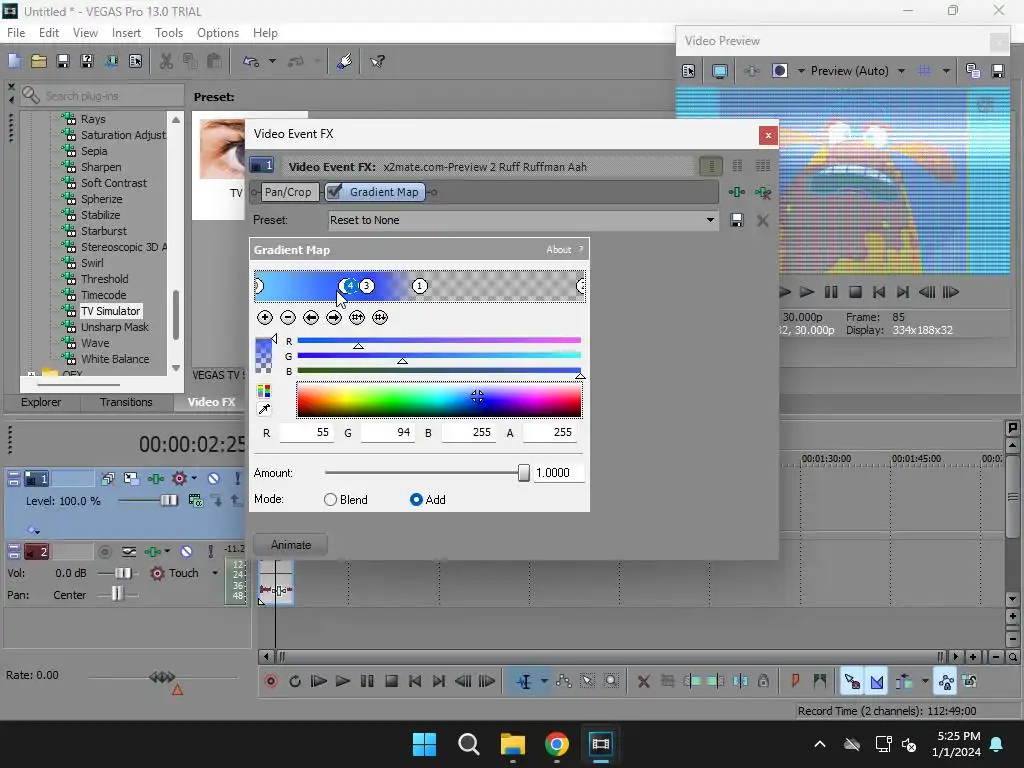Viewport: 1024px width, 768px height.
Task: Remove gradient control point (minus icon)
Action: [288, 317]
